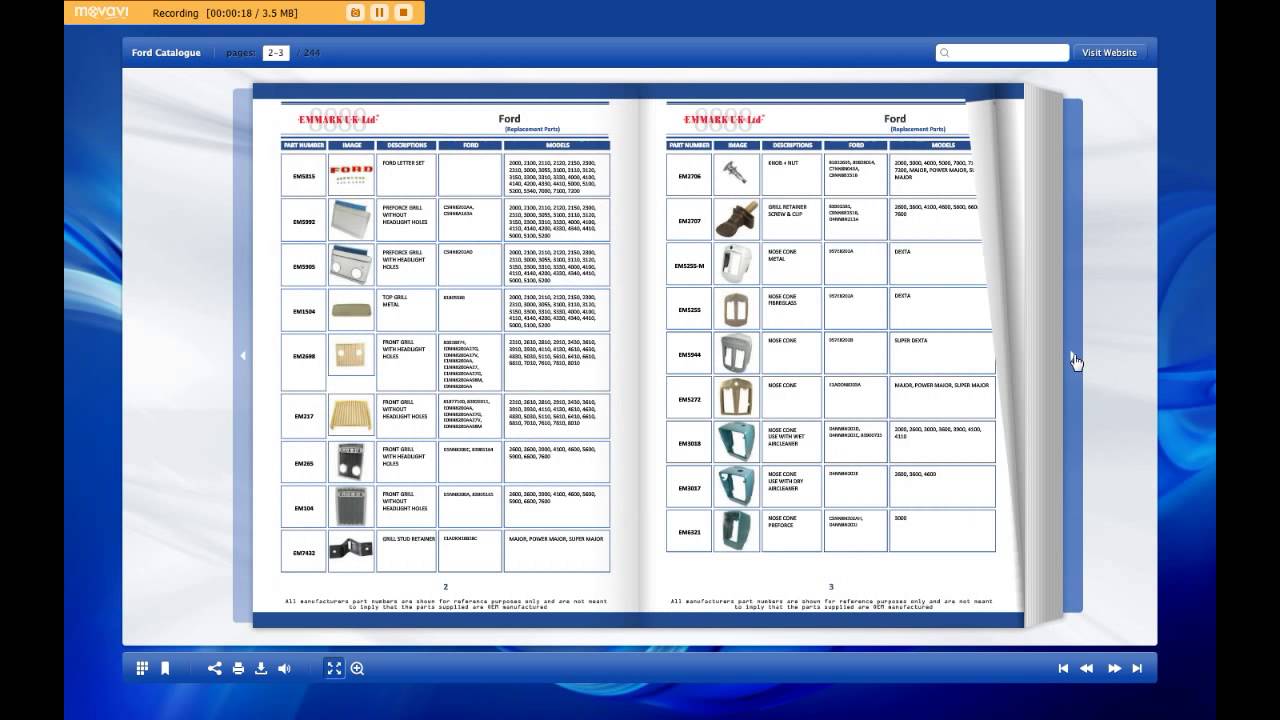
Task: Click the current pages number field
Action: click(276, 53)
